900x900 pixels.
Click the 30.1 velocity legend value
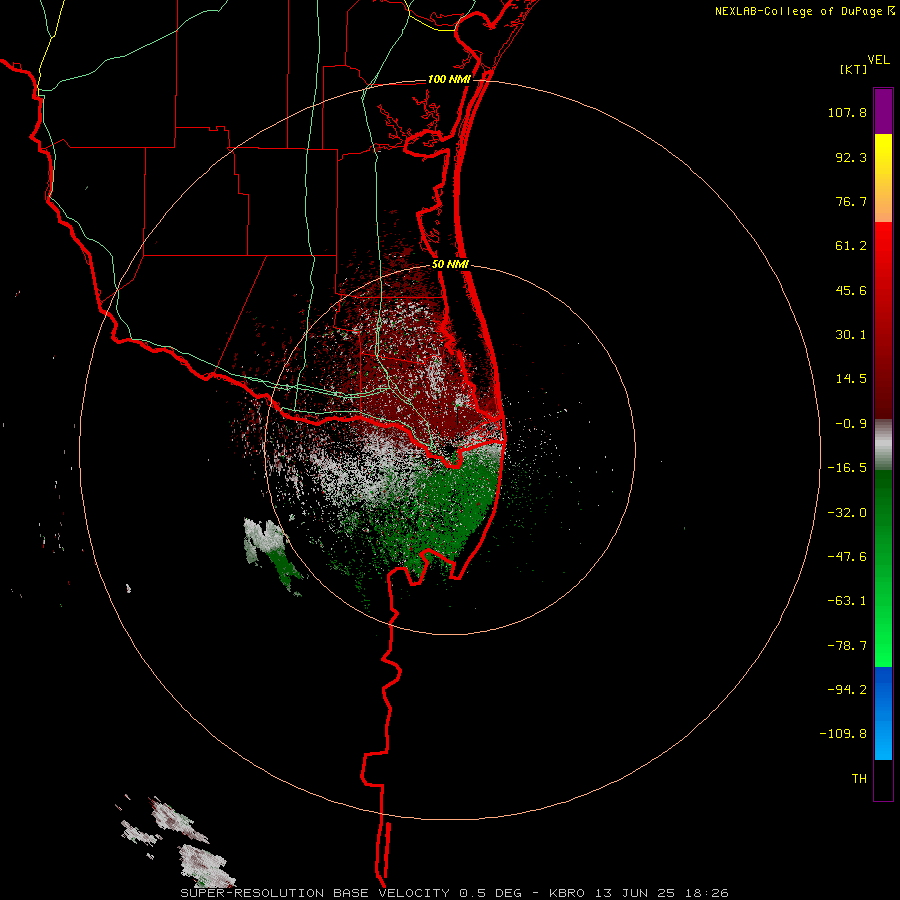(x=851, y=335)
